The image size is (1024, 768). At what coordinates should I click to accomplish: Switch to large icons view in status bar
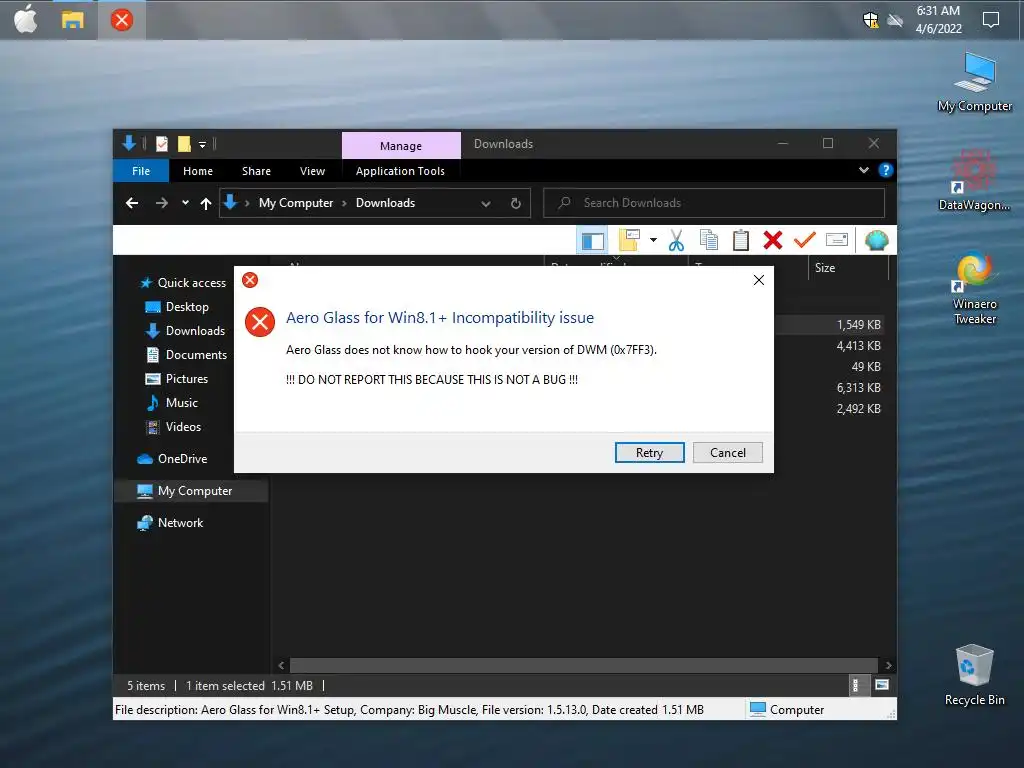coord(882,685)
